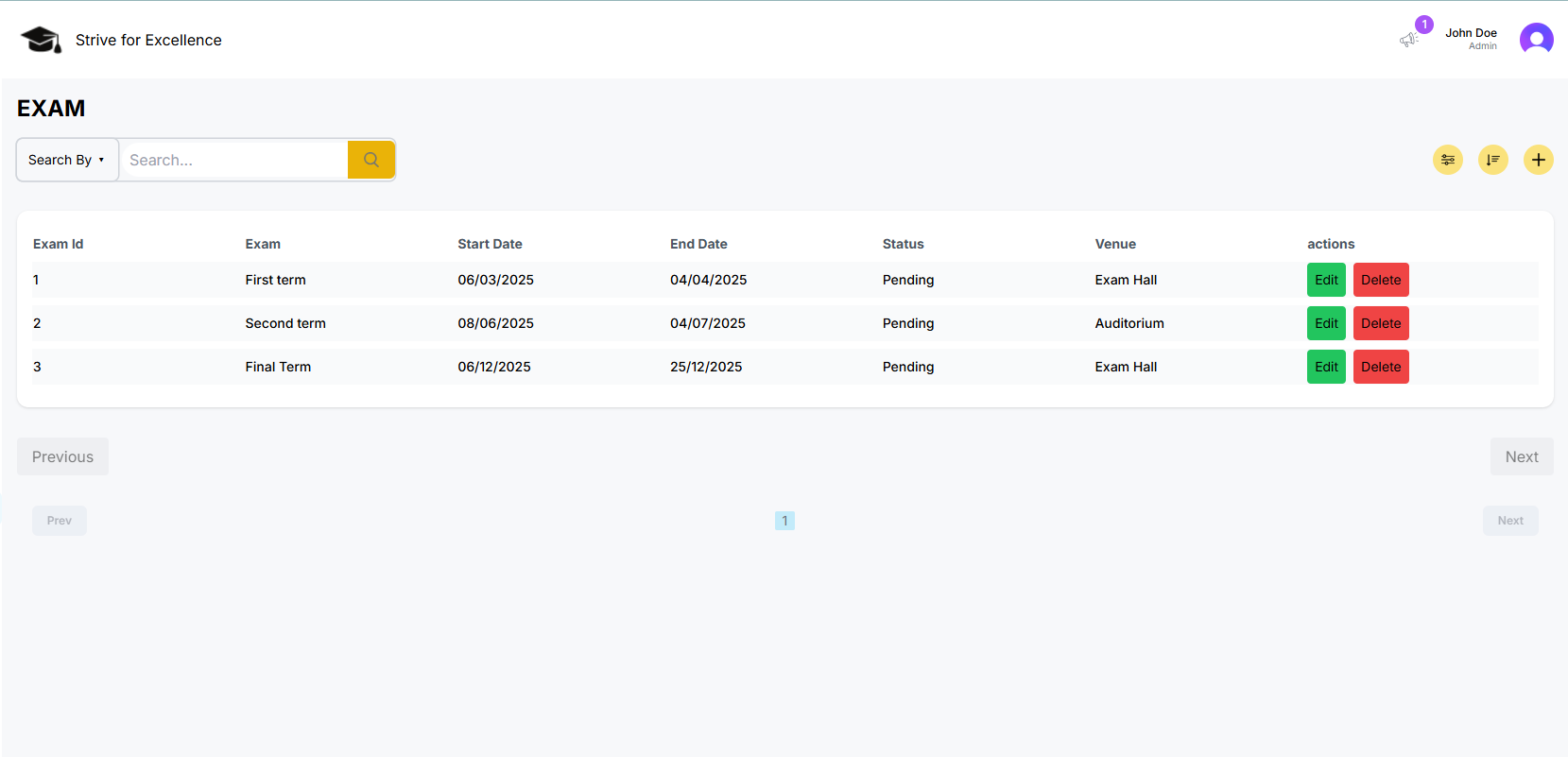Viewport: 1568px width, 757px height.
Task: Focus the Search text field
Action: click(233, 160)
